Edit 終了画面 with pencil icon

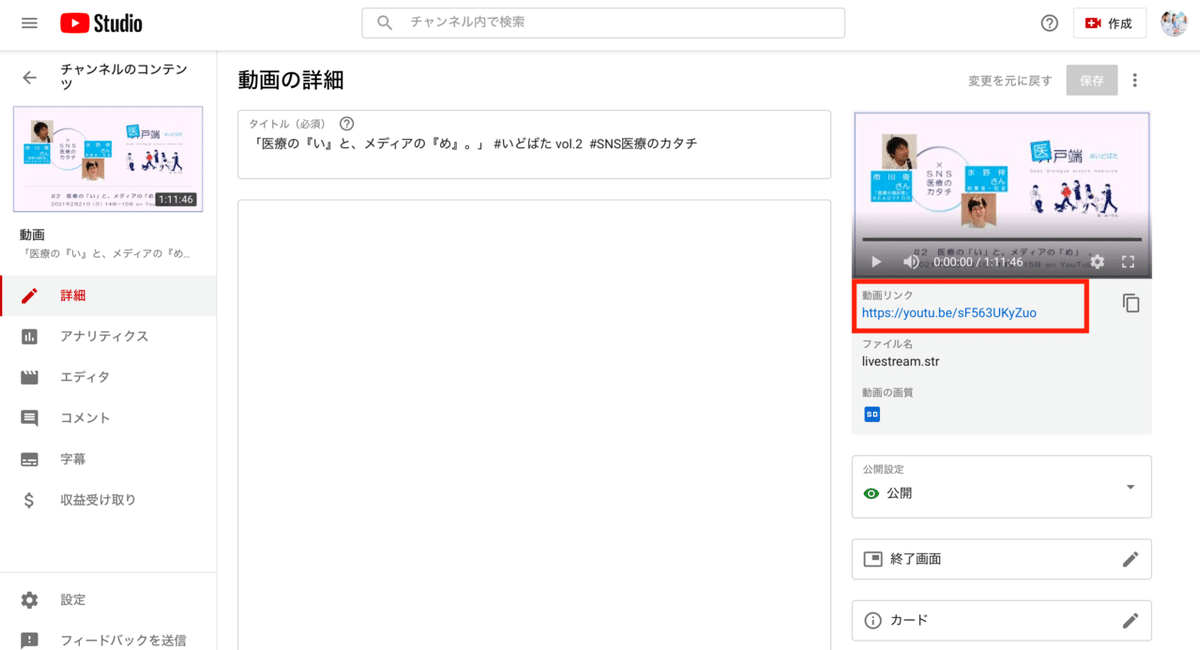tap(1131, 559)
